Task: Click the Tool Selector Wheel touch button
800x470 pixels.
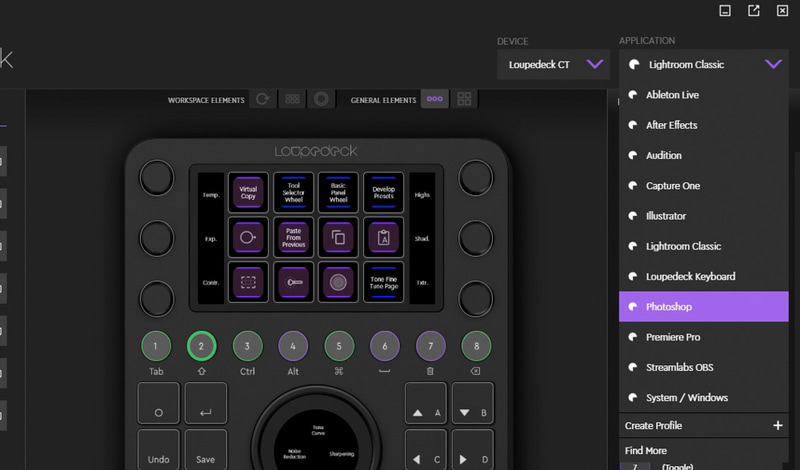Action: [x=293, y=192]
